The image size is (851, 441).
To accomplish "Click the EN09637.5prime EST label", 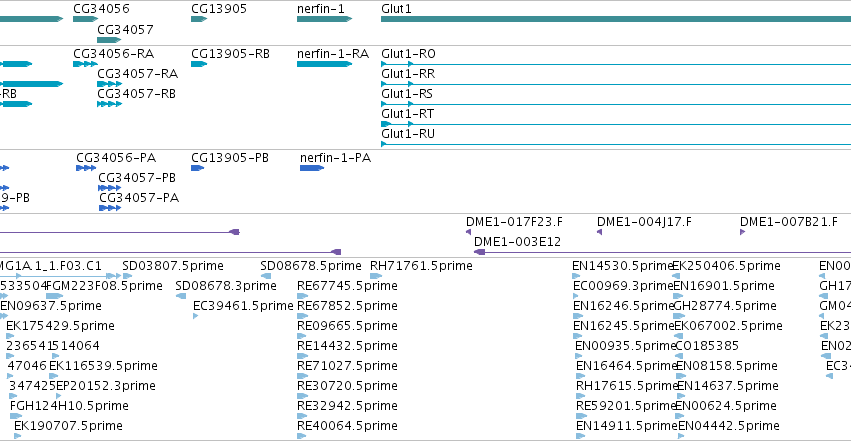I will [x=51, y=306].
